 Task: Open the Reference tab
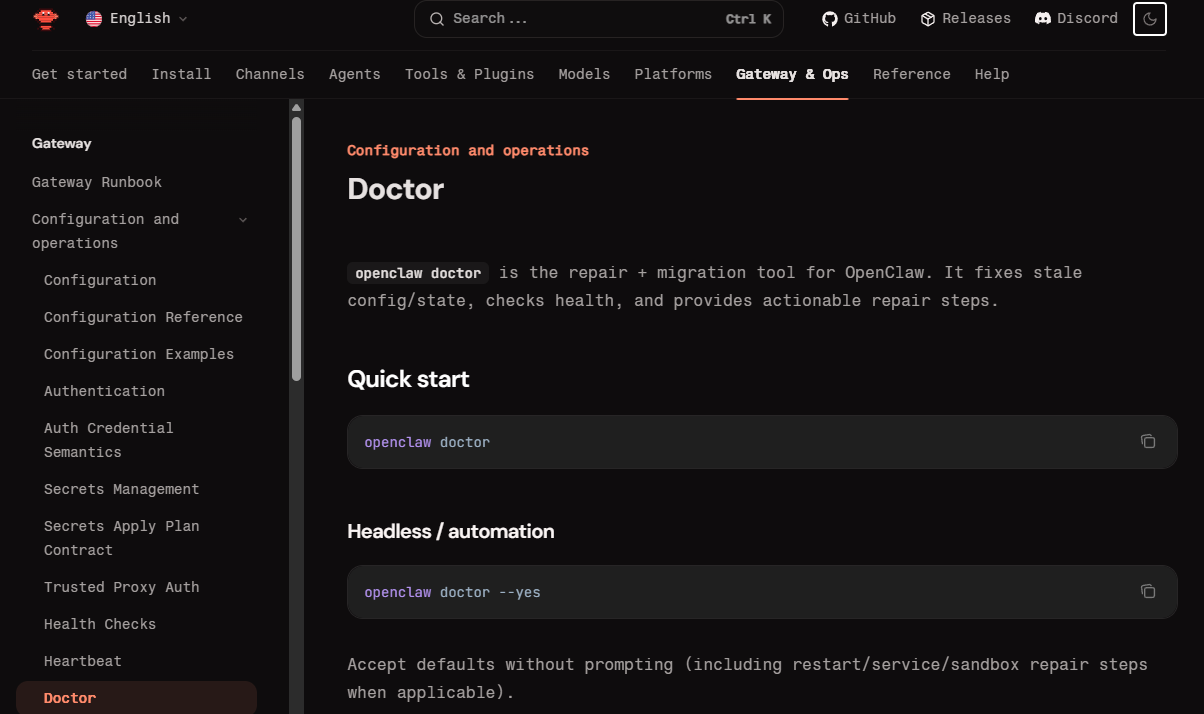912,74
